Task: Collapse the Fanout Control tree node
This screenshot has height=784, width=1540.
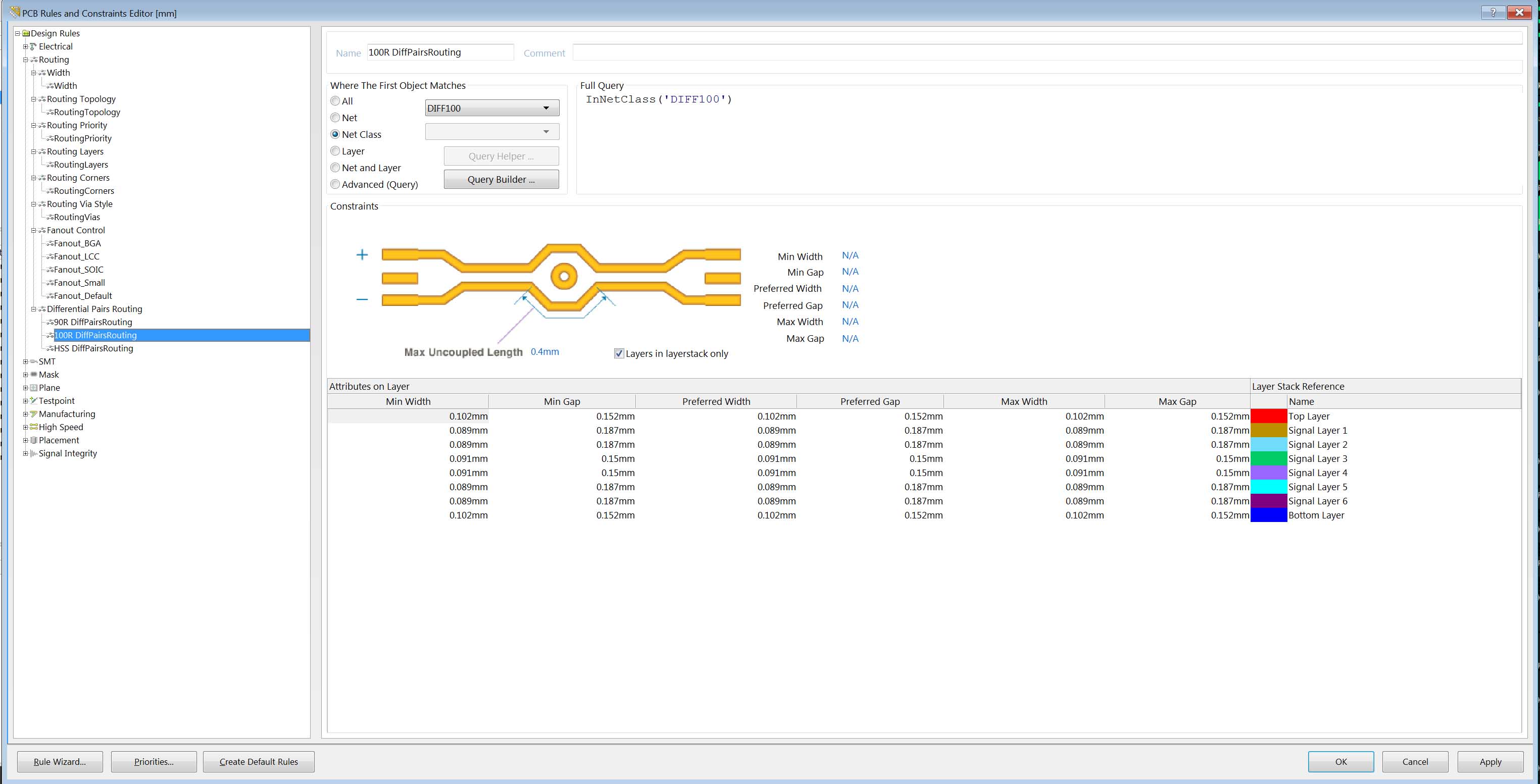Action: pyautogui.click(x=33, y=230)
